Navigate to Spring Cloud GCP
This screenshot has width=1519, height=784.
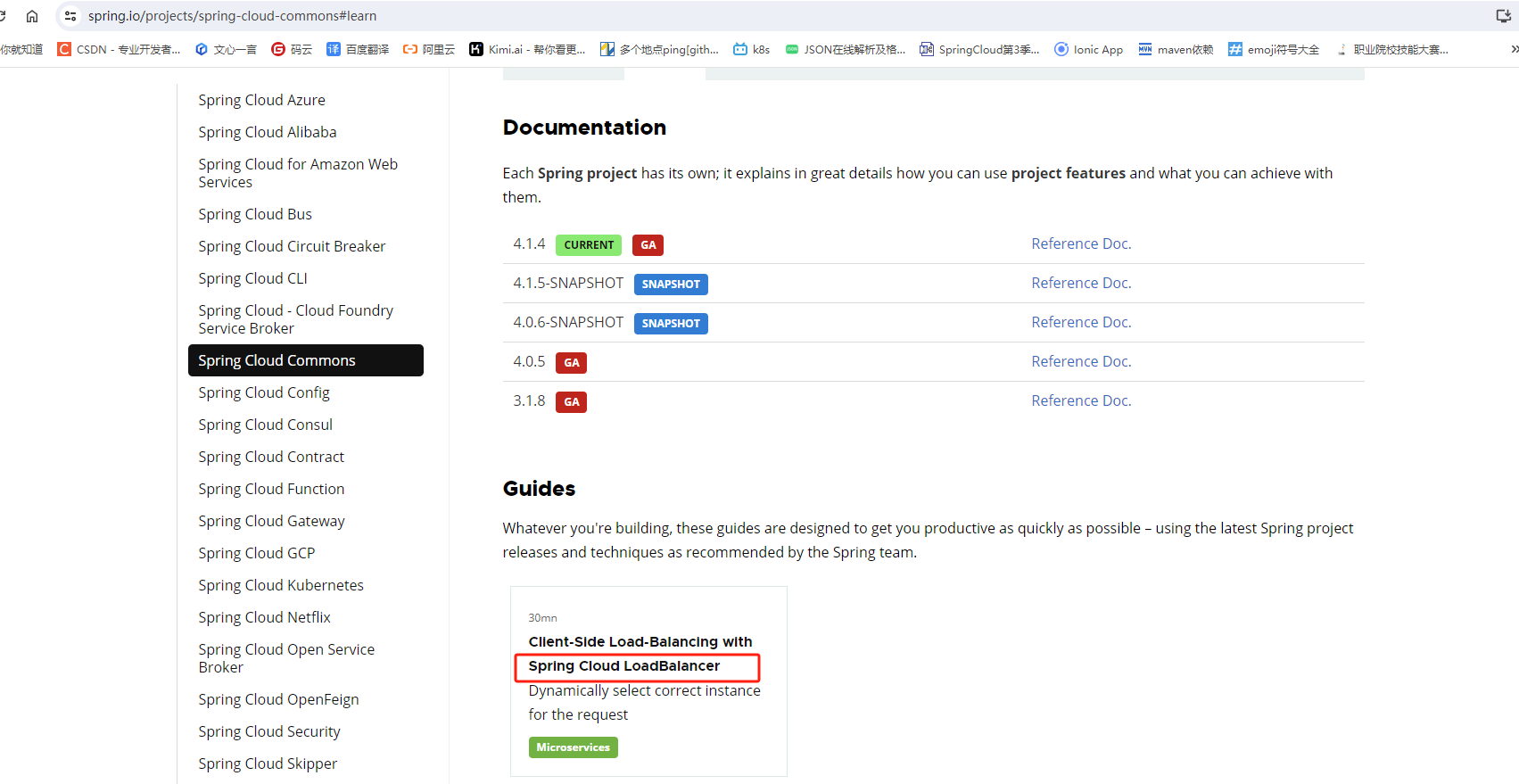(x=257, y=553)
